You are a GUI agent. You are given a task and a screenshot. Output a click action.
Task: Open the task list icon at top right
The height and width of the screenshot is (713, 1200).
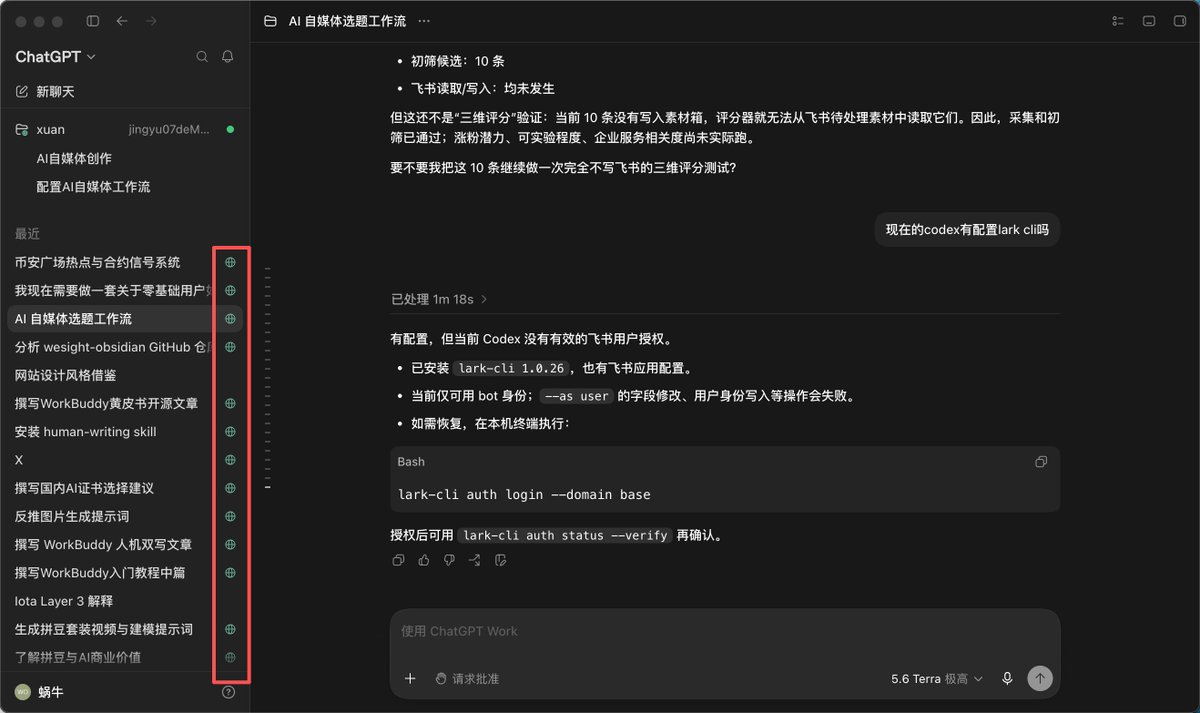click(x=1119, y=21)
